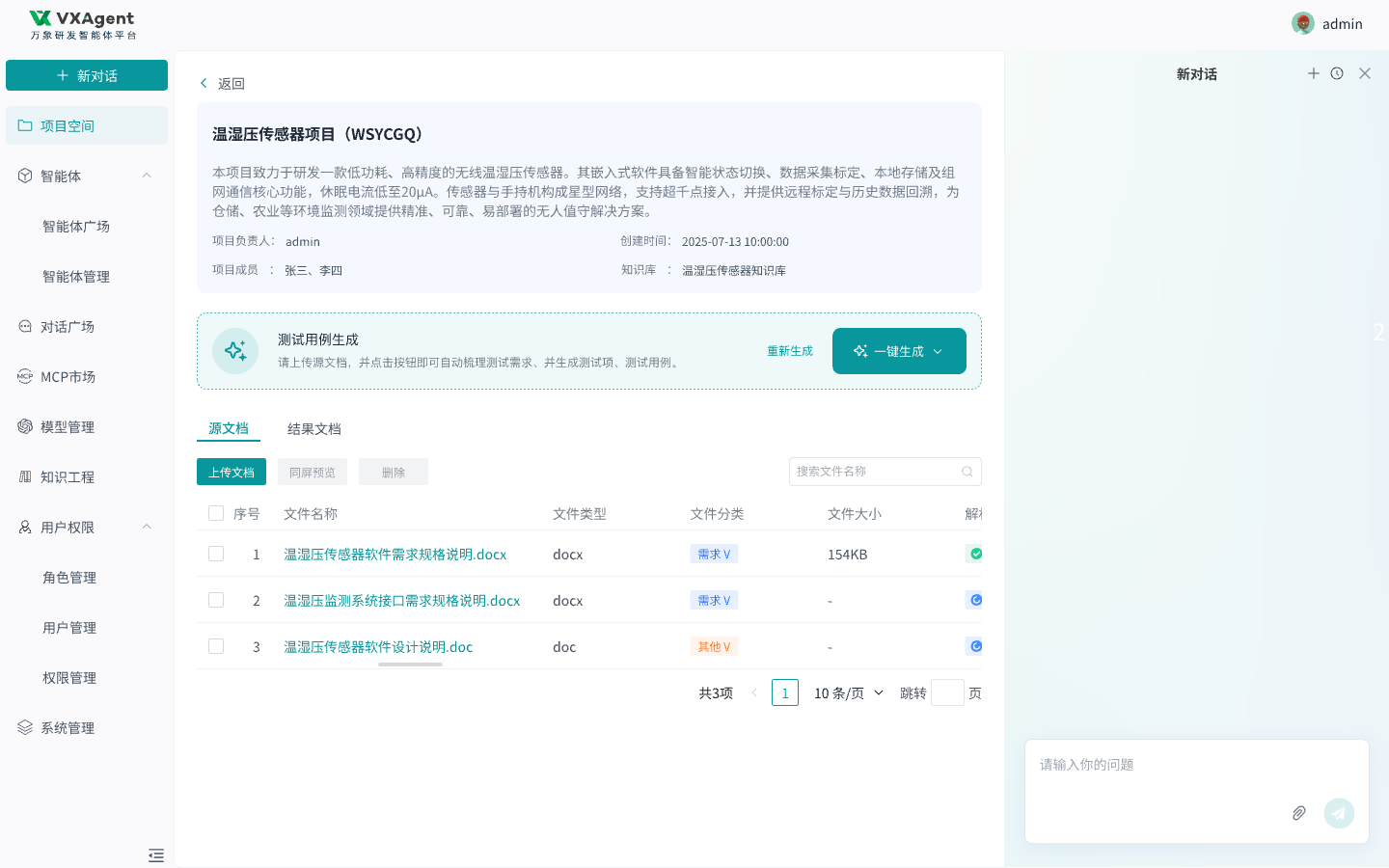Collapse the sidebar with the bottom icon
1389x868 pixels.
pos(156,855)
